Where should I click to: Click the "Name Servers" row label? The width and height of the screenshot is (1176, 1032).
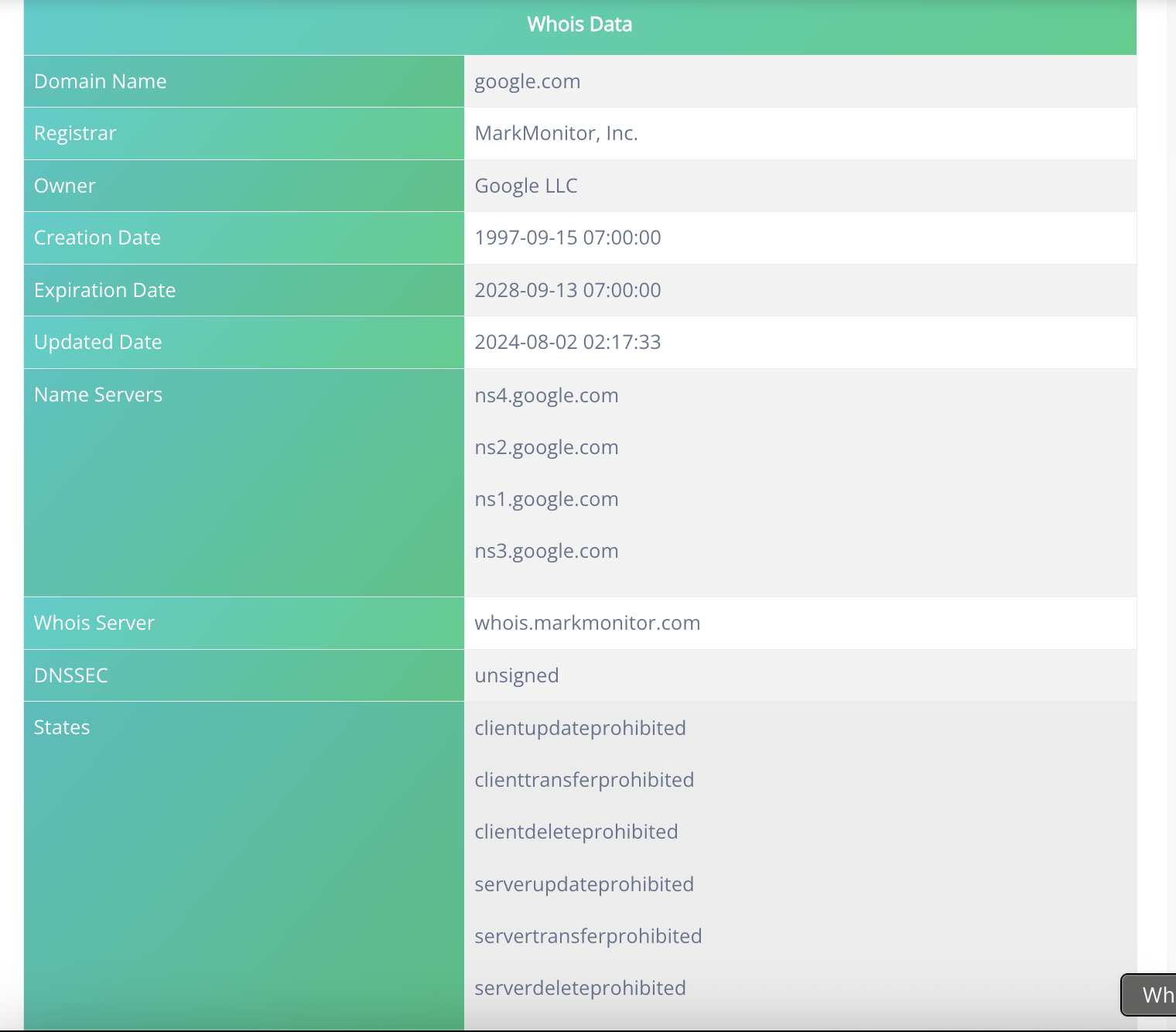tap(98, 395)
